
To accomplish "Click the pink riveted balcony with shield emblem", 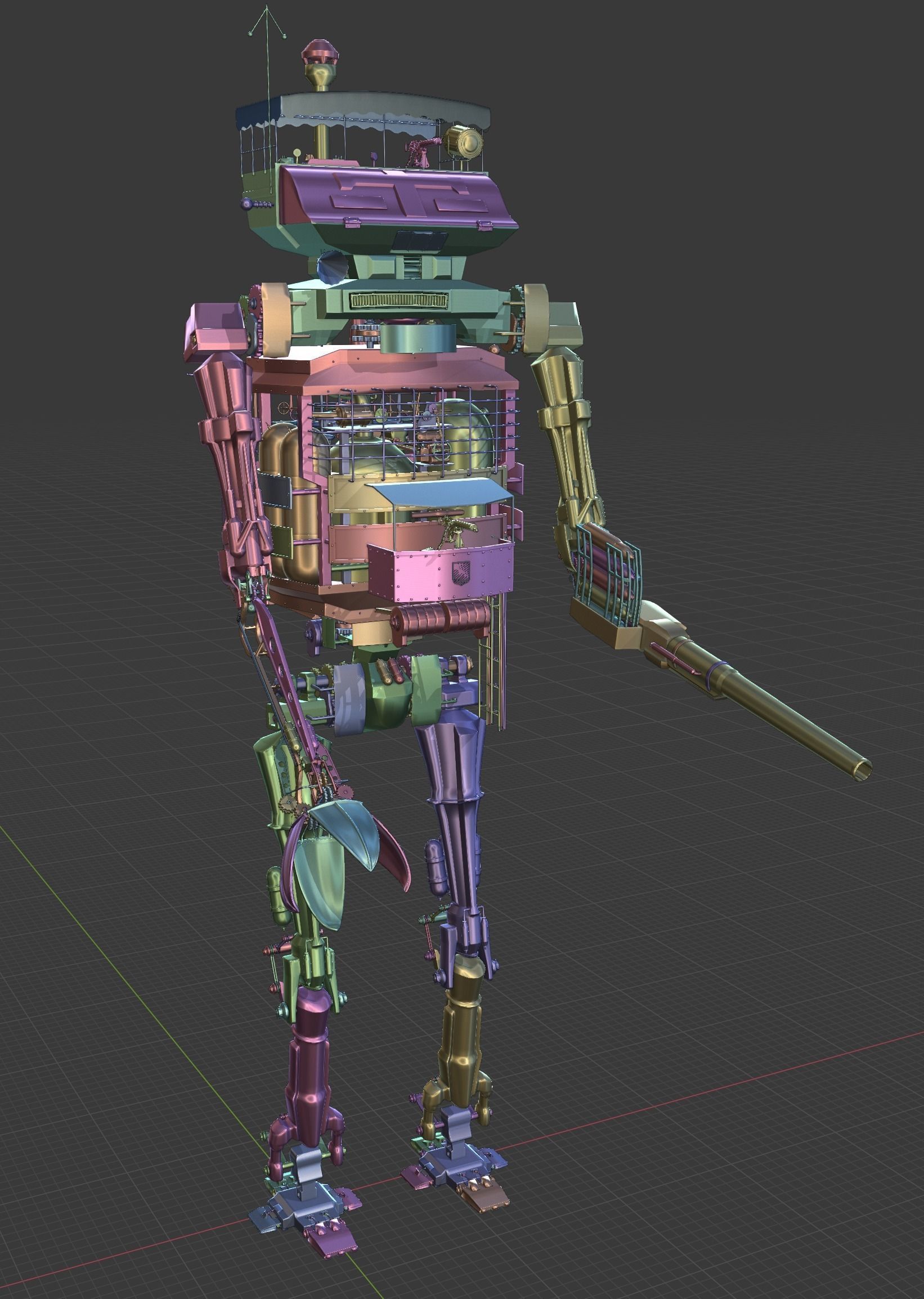I will pos(441,571).
